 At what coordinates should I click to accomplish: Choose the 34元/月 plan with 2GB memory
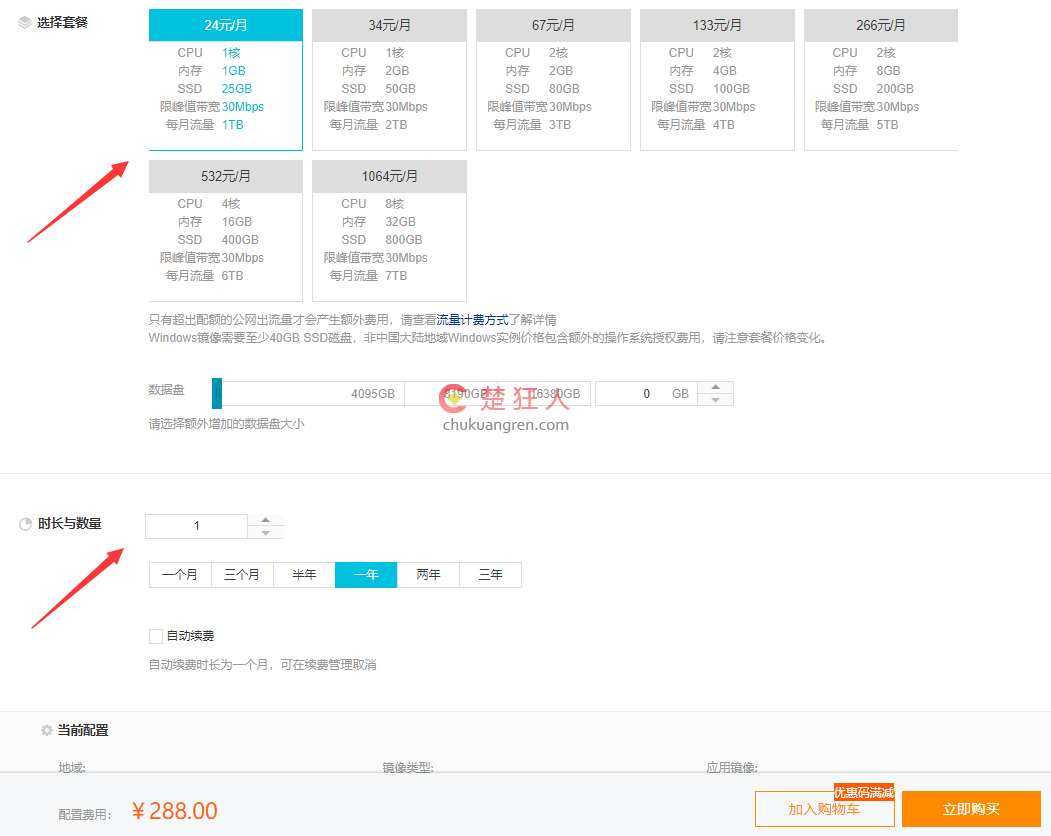point(389,80)
